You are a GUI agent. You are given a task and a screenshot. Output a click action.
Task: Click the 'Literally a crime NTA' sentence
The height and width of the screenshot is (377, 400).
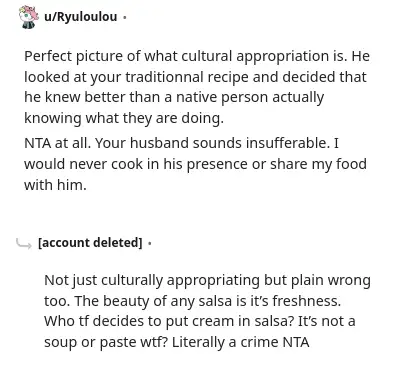241,342
